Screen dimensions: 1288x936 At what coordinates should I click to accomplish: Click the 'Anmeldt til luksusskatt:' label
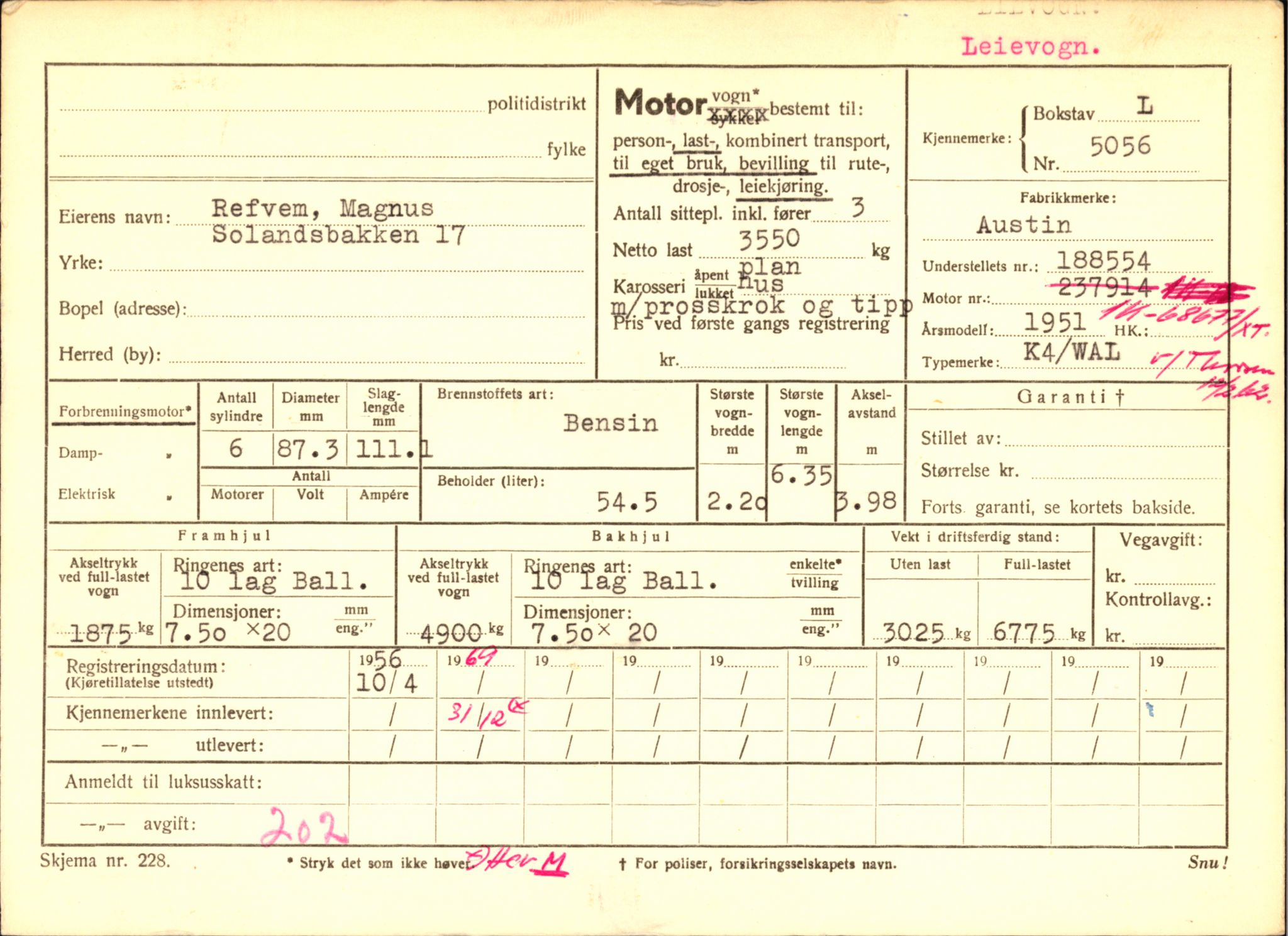(164, 782)
